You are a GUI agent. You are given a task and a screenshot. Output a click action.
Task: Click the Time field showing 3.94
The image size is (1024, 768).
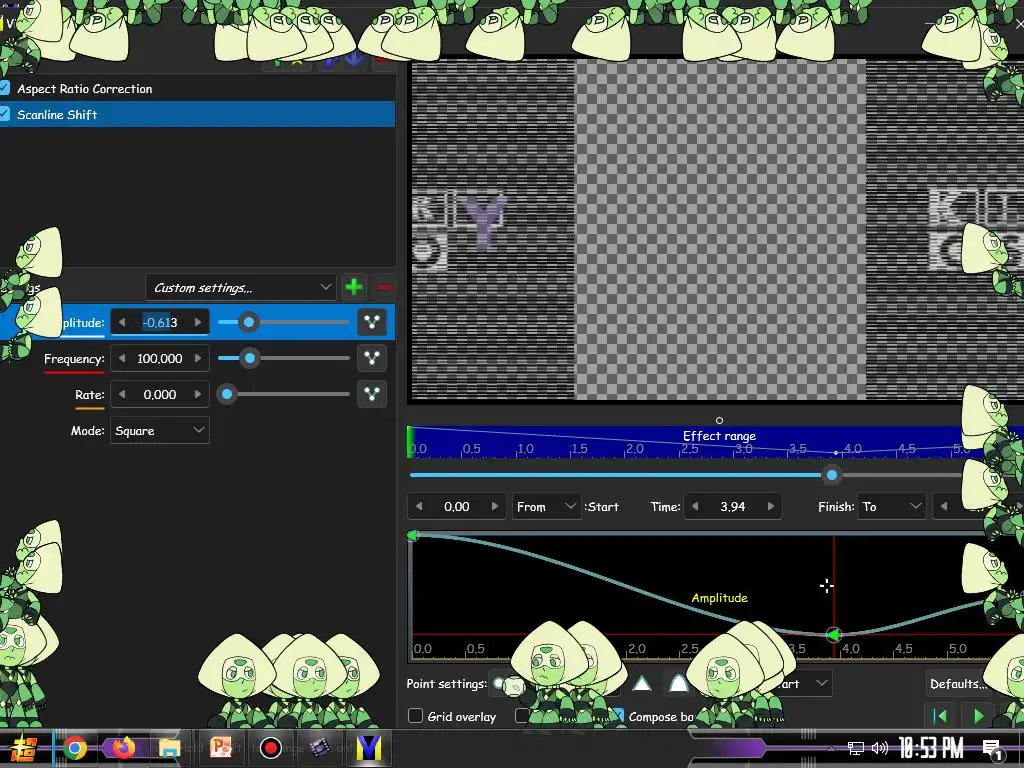pyautogui.click(x=733, y=506)
